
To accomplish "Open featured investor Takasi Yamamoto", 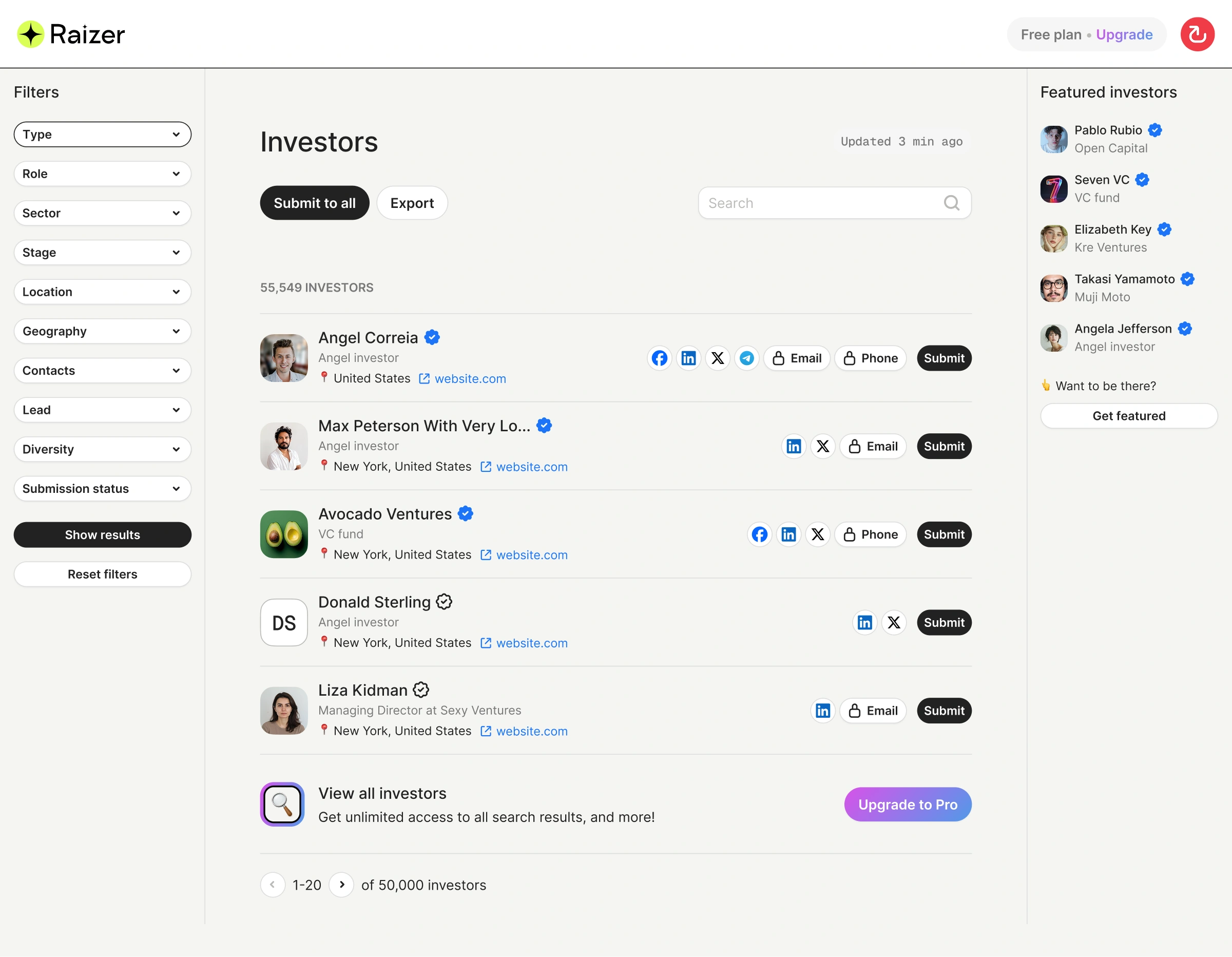I will pos(1118,289).
